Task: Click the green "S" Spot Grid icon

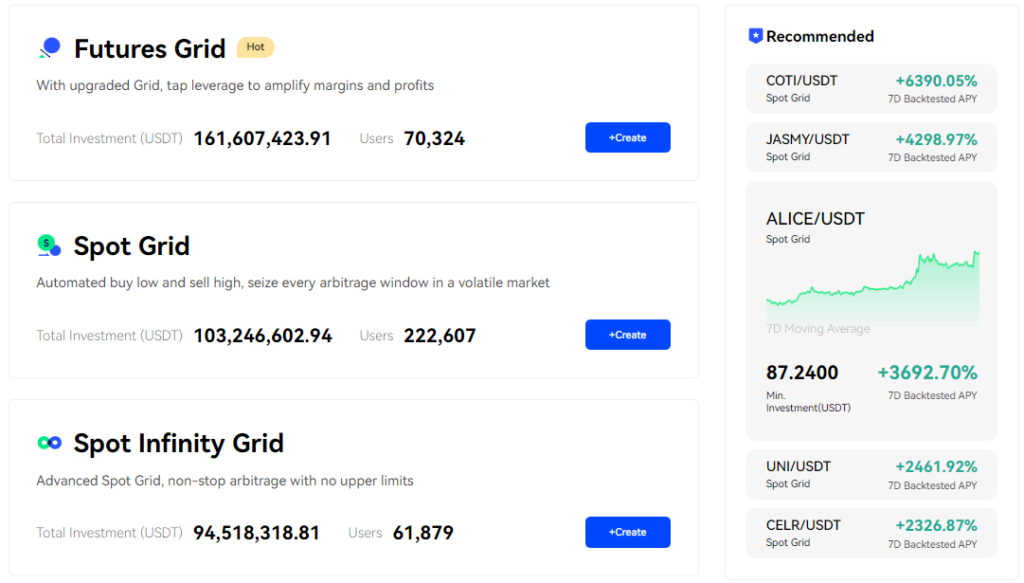Action: [48, 244]
